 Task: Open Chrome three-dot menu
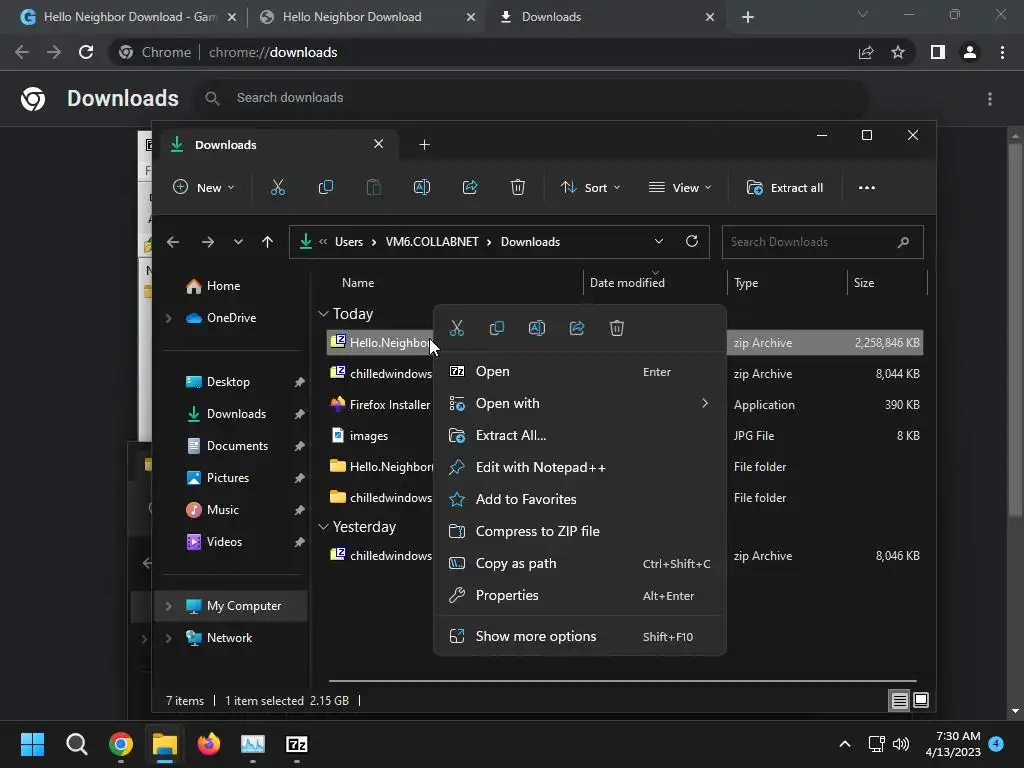(1002, 52)
